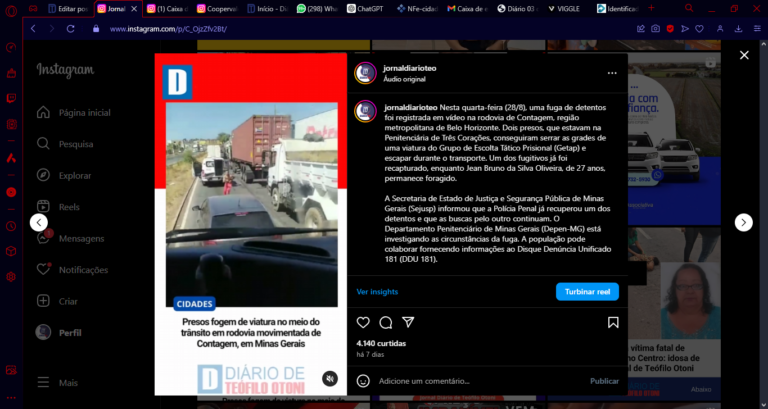
Task: Share the post using the paper plane icon
Action: coord(408,322)
